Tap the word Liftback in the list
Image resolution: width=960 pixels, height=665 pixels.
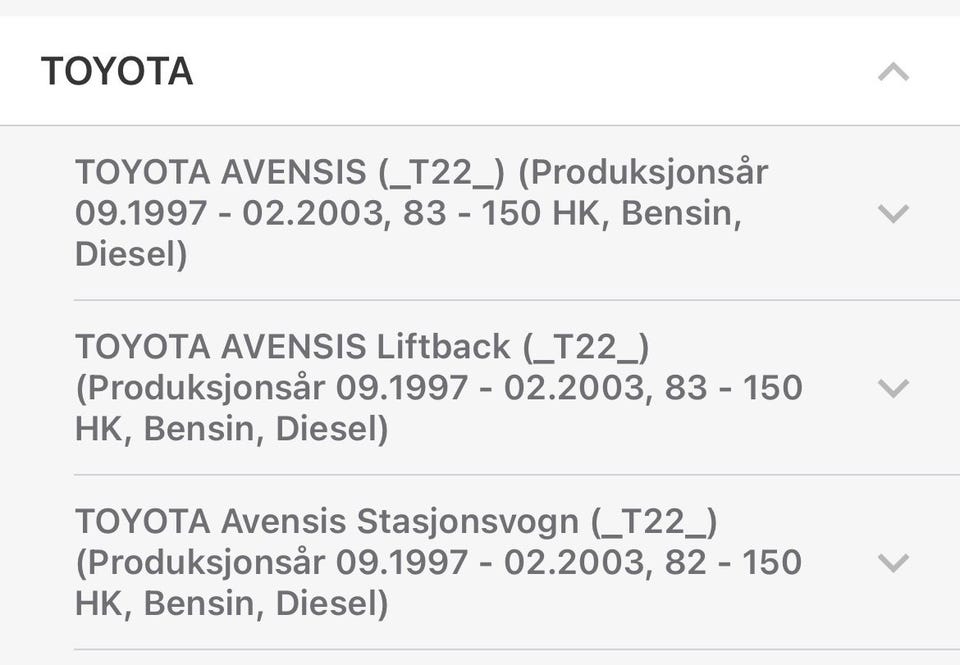coord(443,347)
